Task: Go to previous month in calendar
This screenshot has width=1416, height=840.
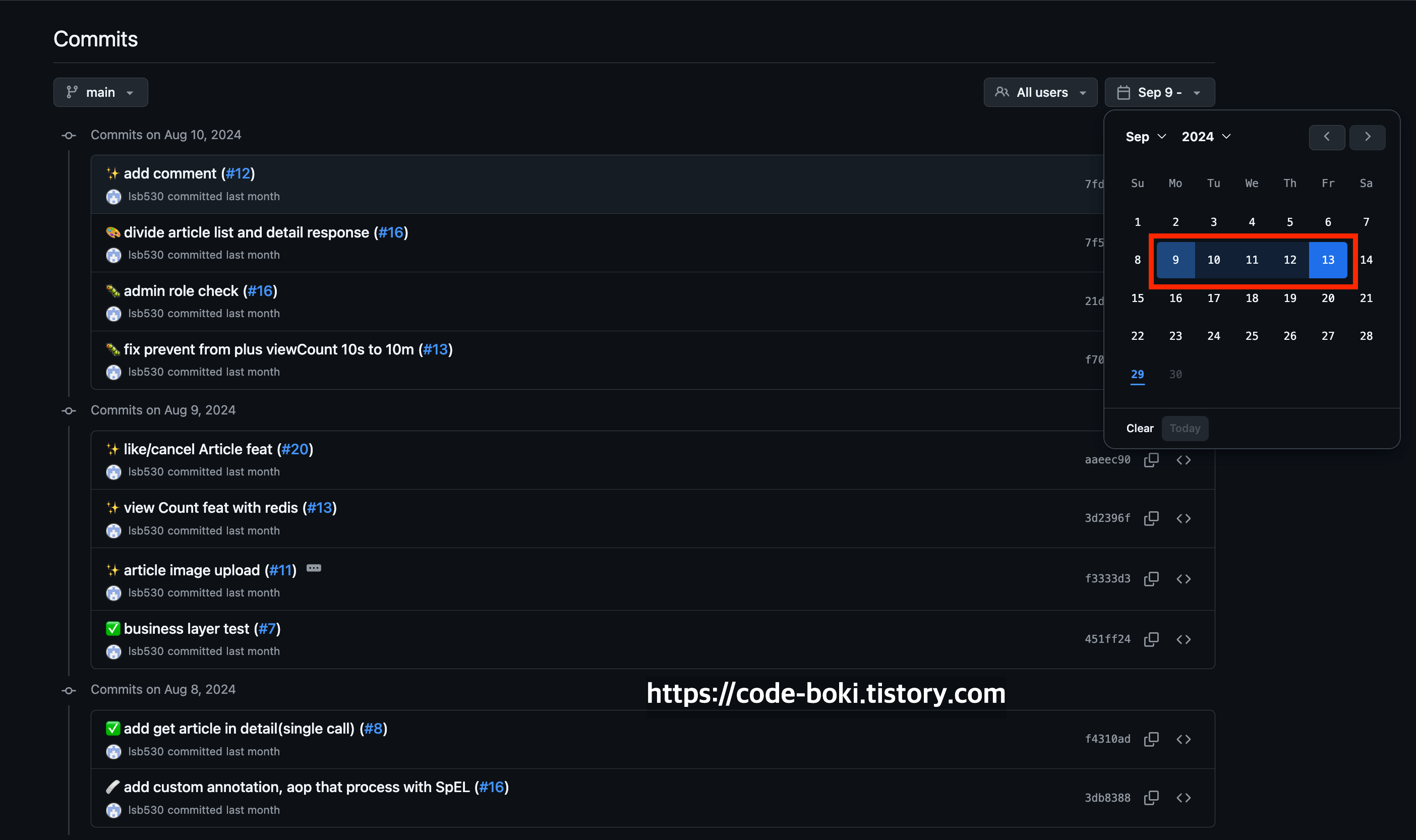Action: coord(1327,137)
